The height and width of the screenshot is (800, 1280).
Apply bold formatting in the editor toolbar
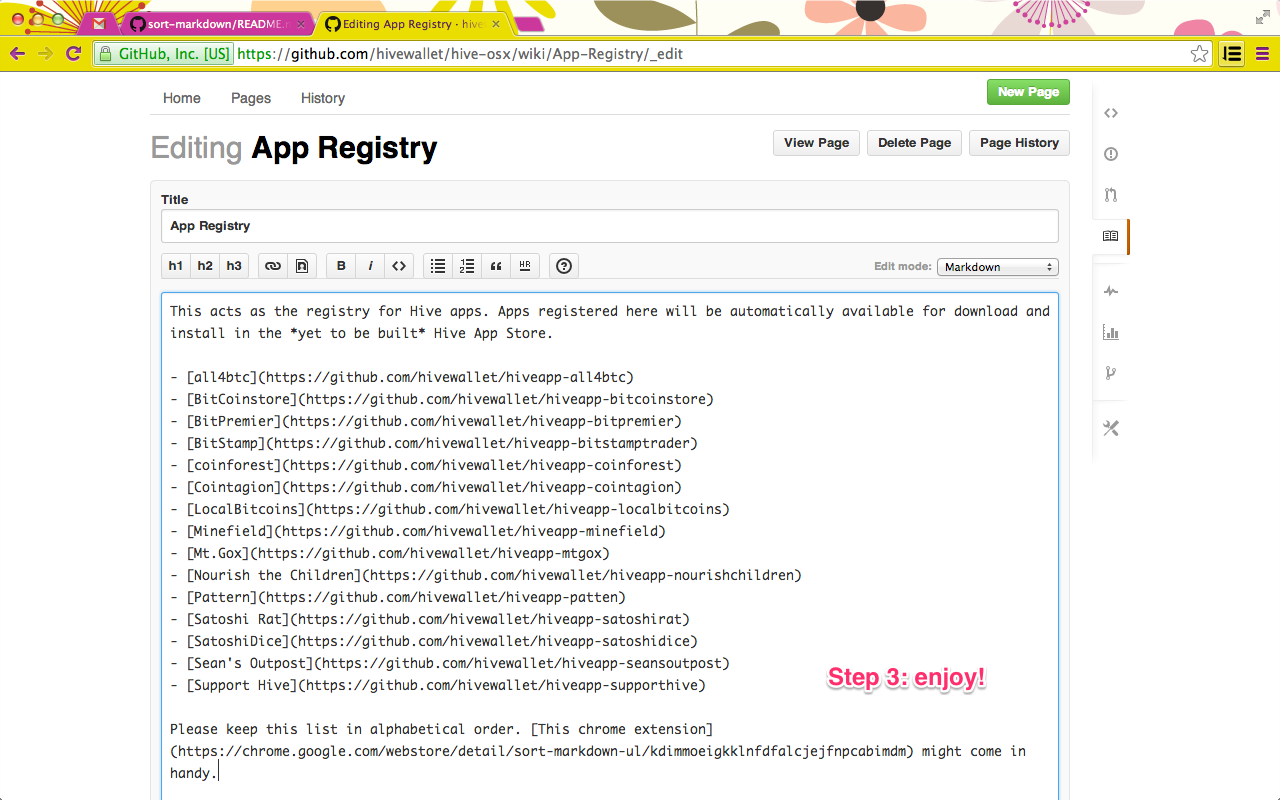pos(341,266)
